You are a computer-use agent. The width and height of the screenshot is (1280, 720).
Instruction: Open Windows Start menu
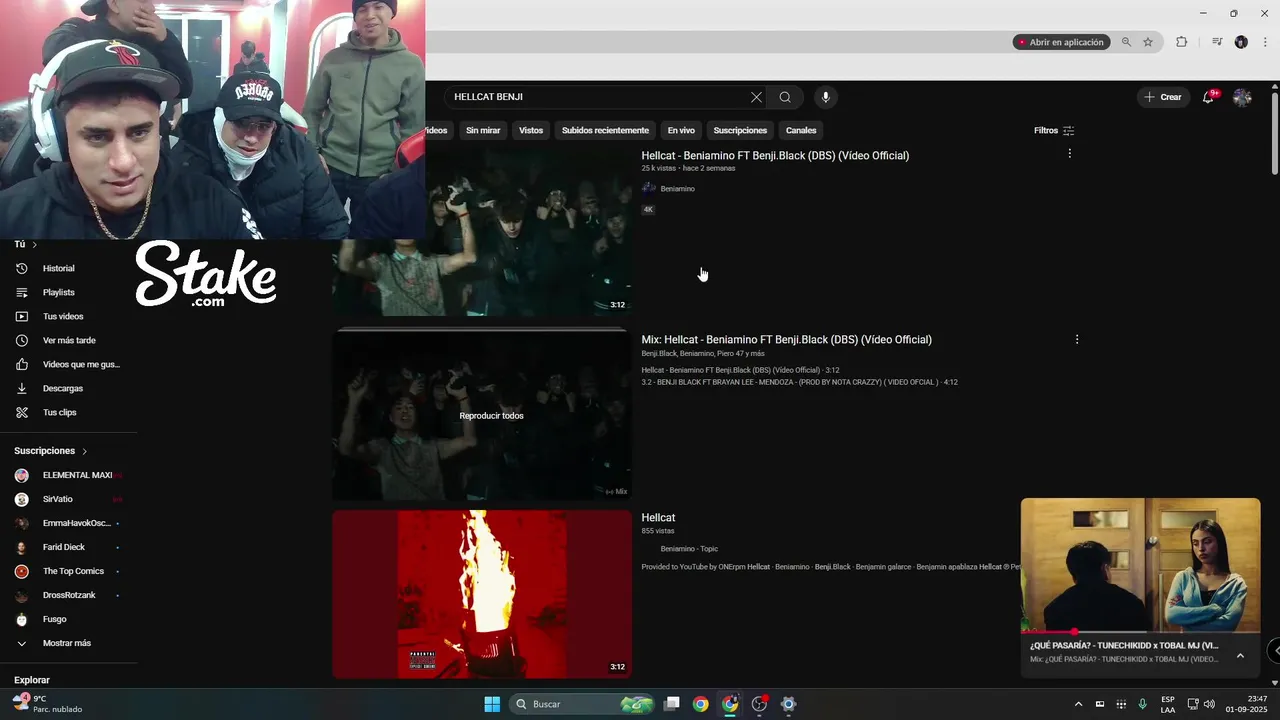click(x=492, y=704)
